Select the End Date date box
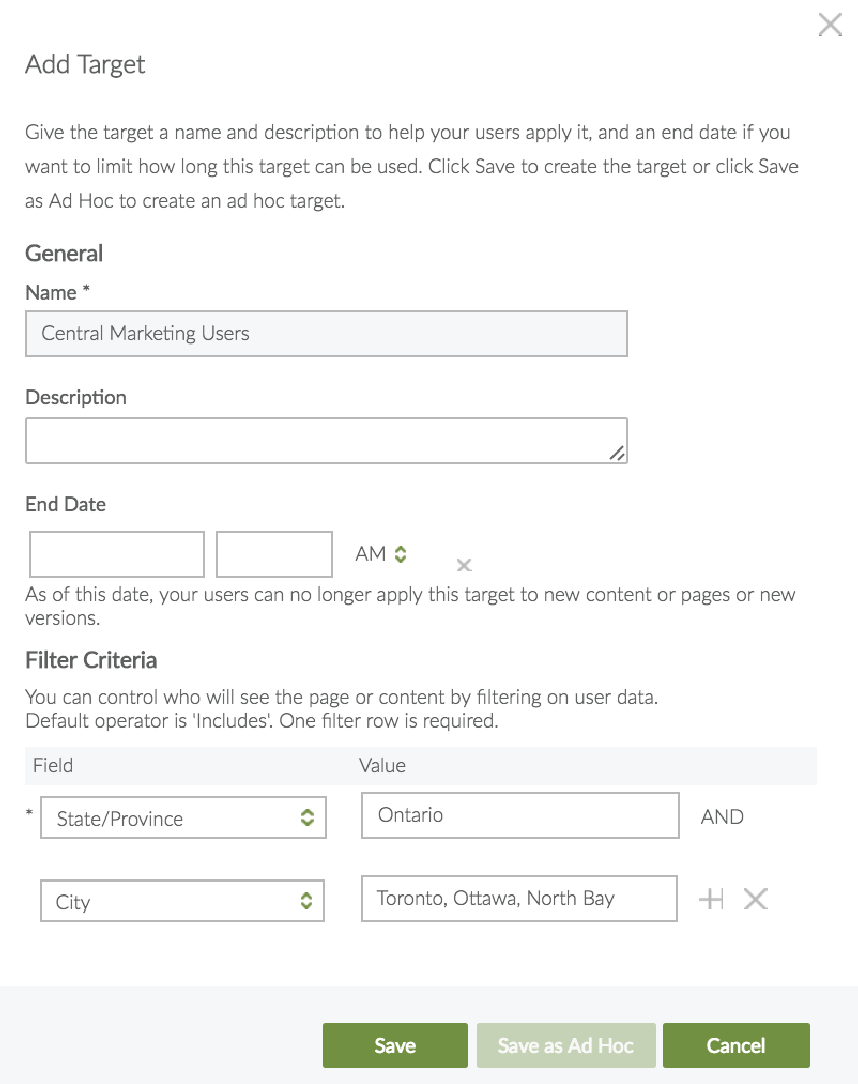The image size is (858, 1084). coord(117,555)
